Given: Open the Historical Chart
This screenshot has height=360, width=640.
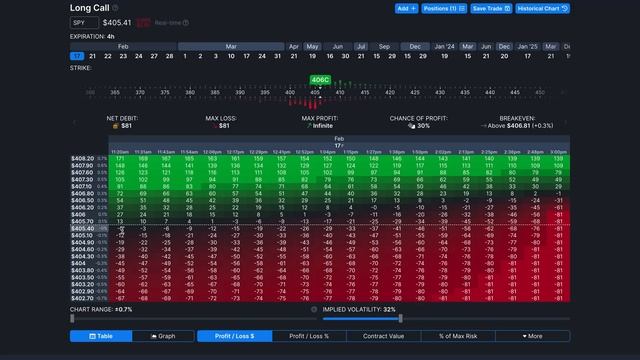Looking at the screenshot, I should [x=542, y=9].
